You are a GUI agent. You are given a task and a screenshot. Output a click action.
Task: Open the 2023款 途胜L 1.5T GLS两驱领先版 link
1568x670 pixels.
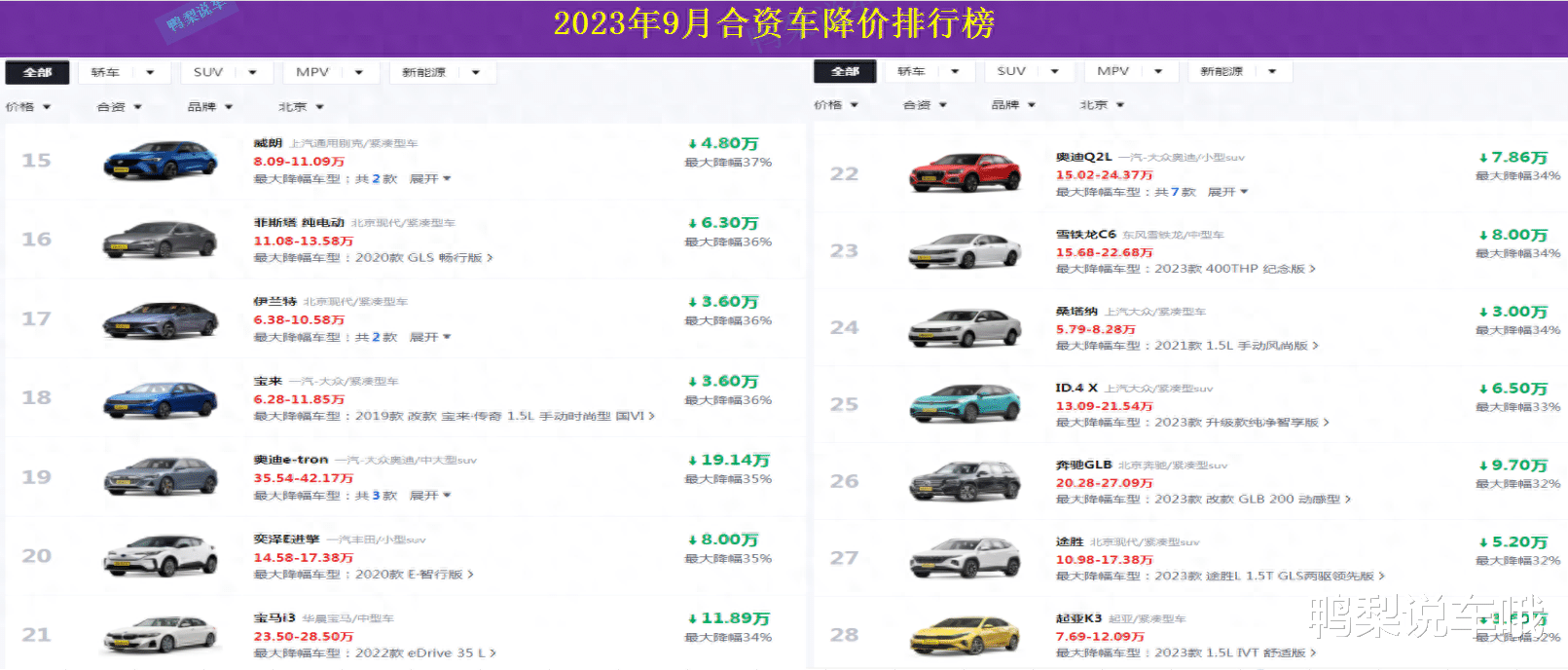[1269, 577]
